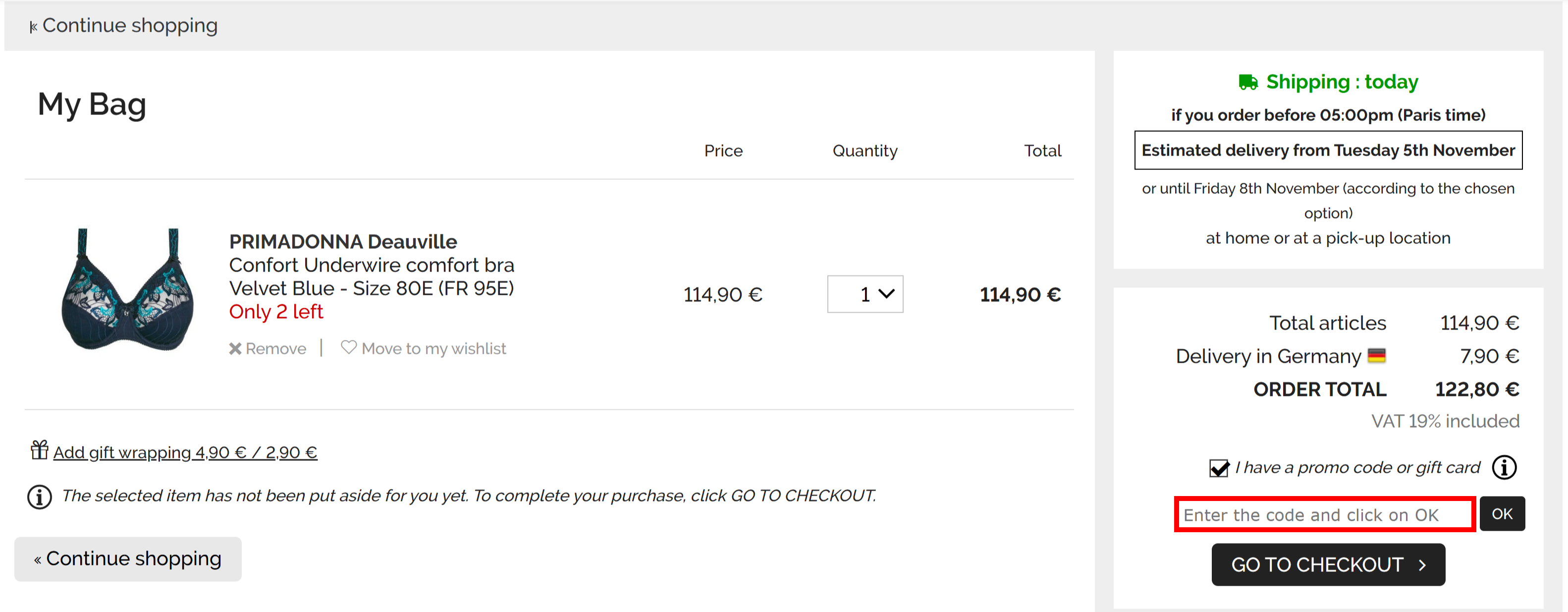Click the X icon next to Remove

235,349
